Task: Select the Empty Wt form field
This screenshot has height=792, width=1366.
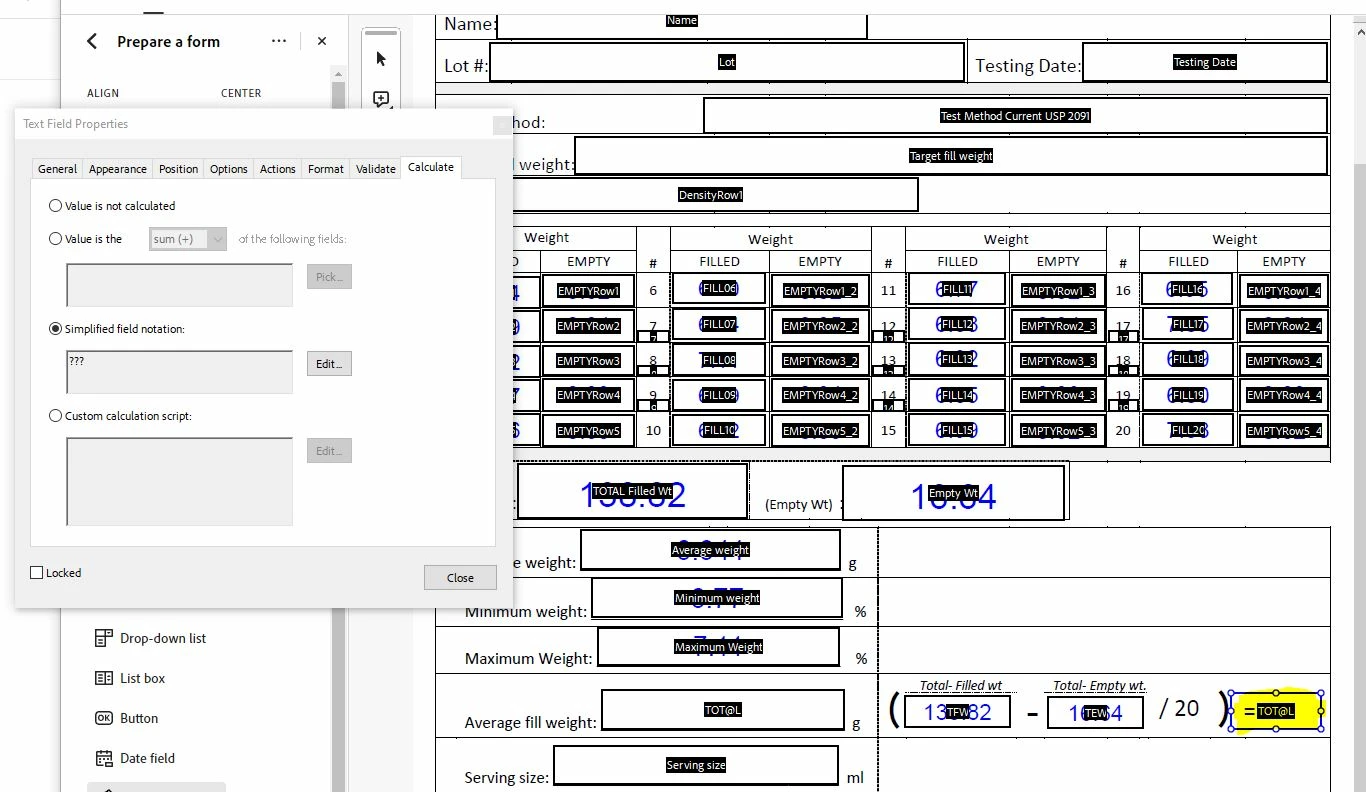Action: point(953,493)
